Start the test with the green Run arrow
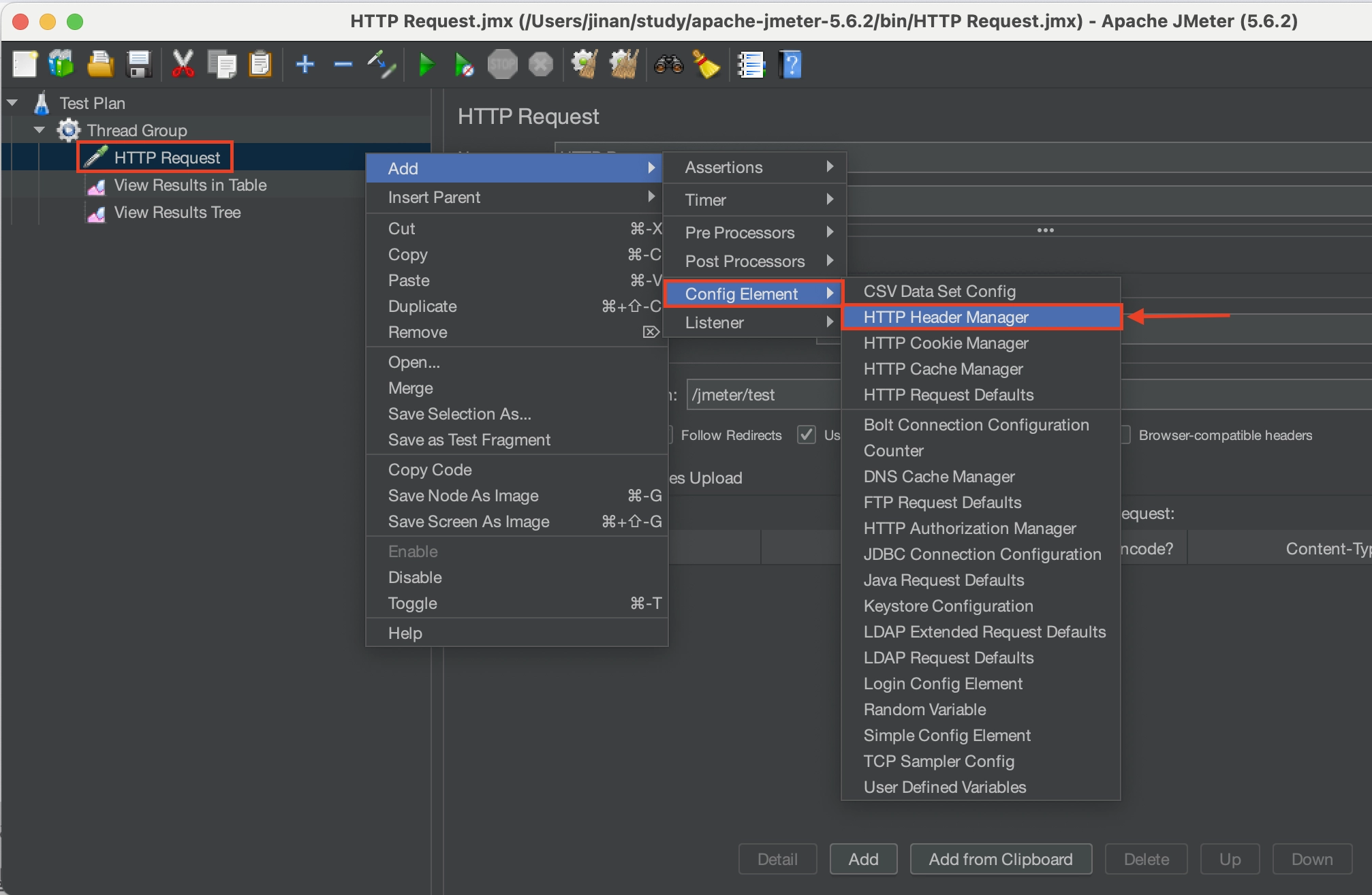This screenshot has width=1372, height=895. (426, 64)
